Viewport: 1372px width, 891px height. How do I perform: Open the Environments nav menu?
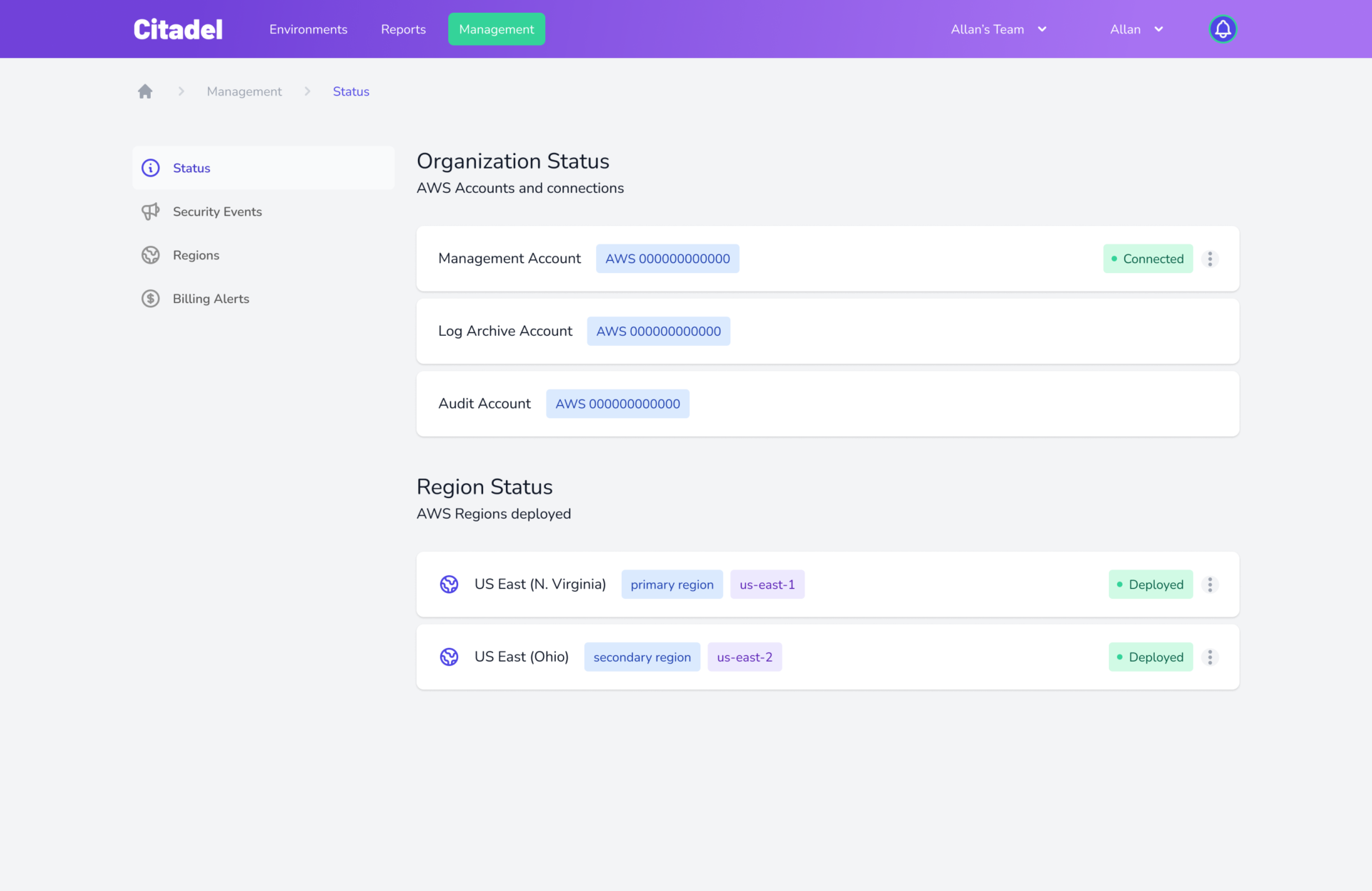pos(308,29)
